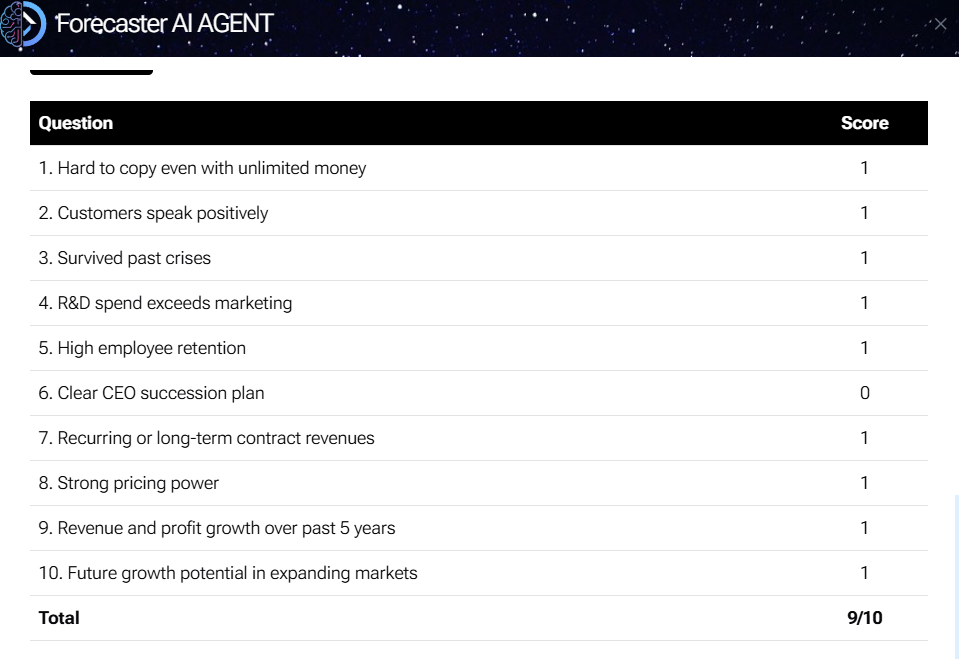Close the Forecaster AI Agent panel
The width and height of the screenshot is (959, 659).
940,24
